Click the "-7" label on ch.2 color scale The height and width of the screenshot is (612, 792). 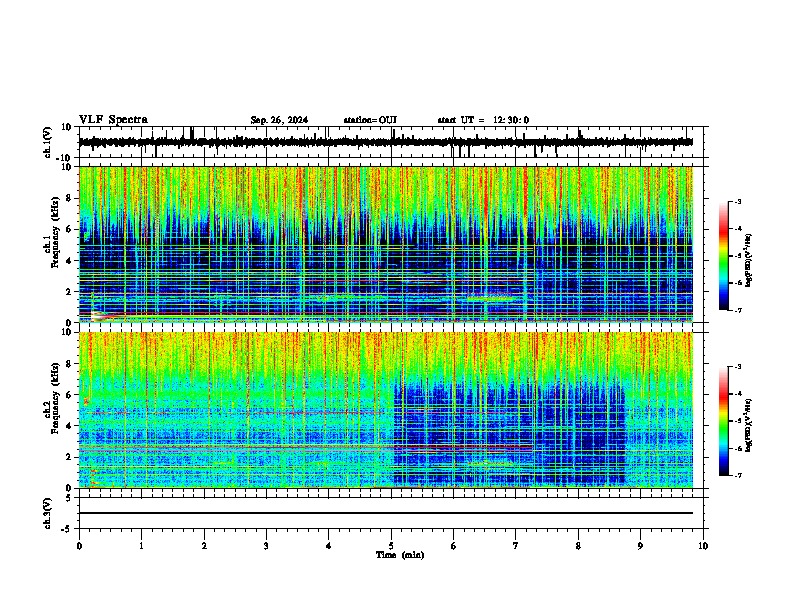(x=737, y=476)
